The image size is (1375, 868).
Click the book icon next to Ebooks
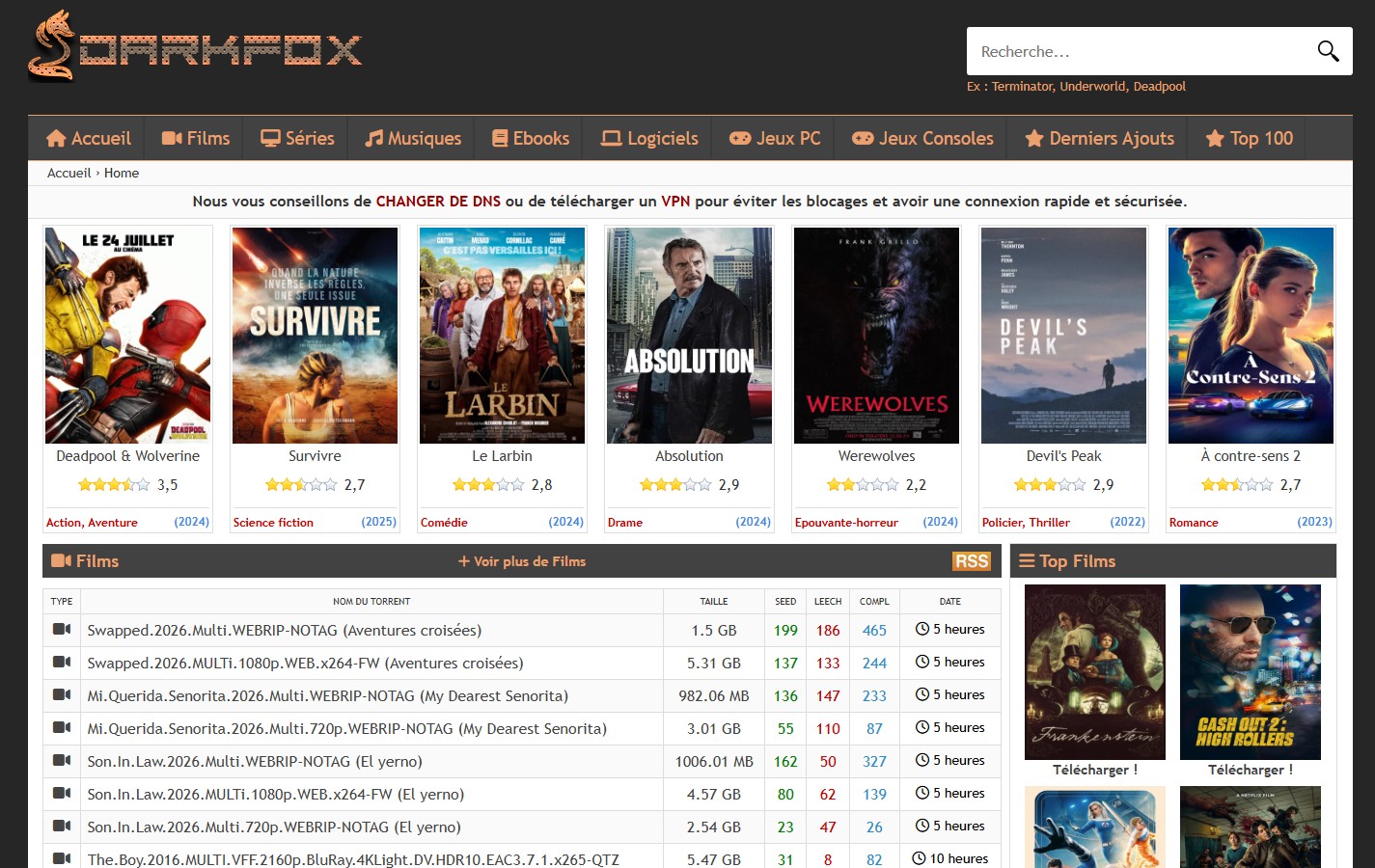[500, 138]
